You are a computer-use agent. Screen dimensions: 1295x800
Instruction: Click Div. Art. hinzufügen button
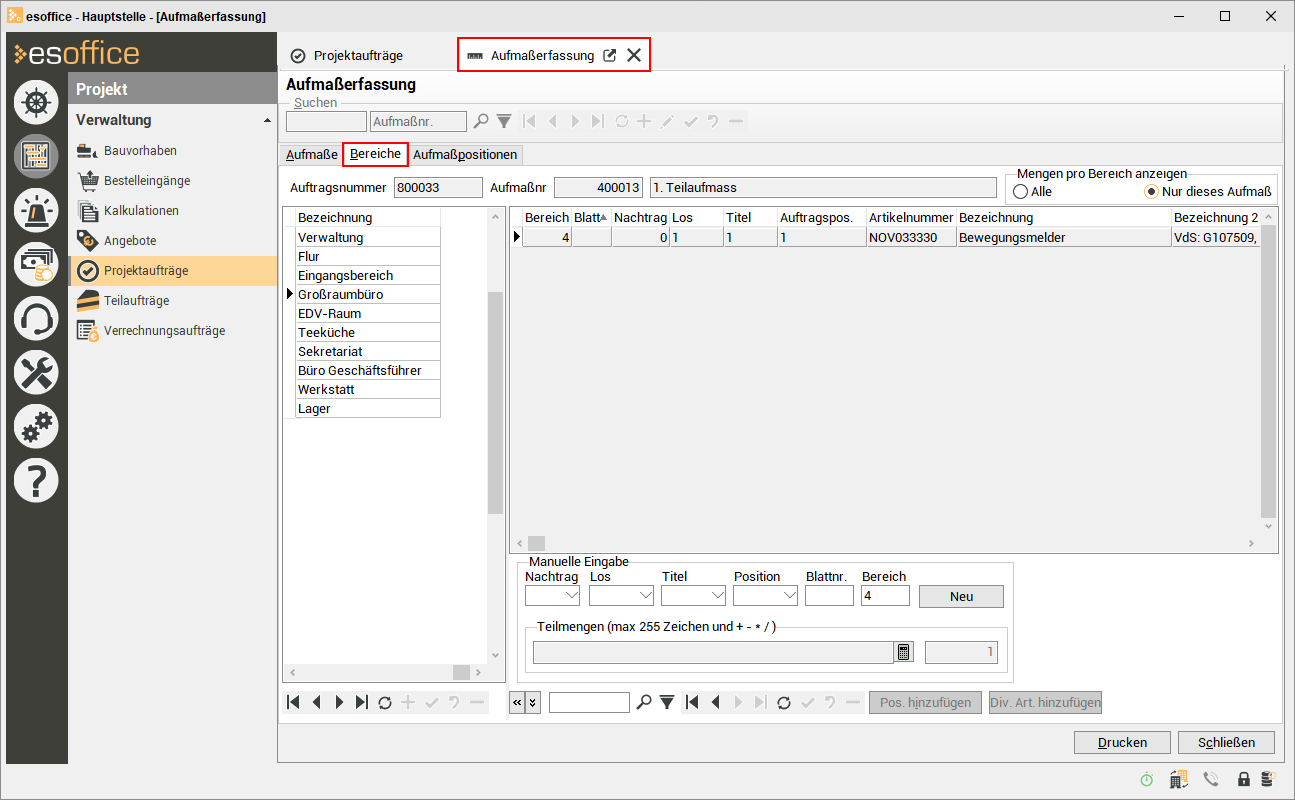(x=1045, y=702)
